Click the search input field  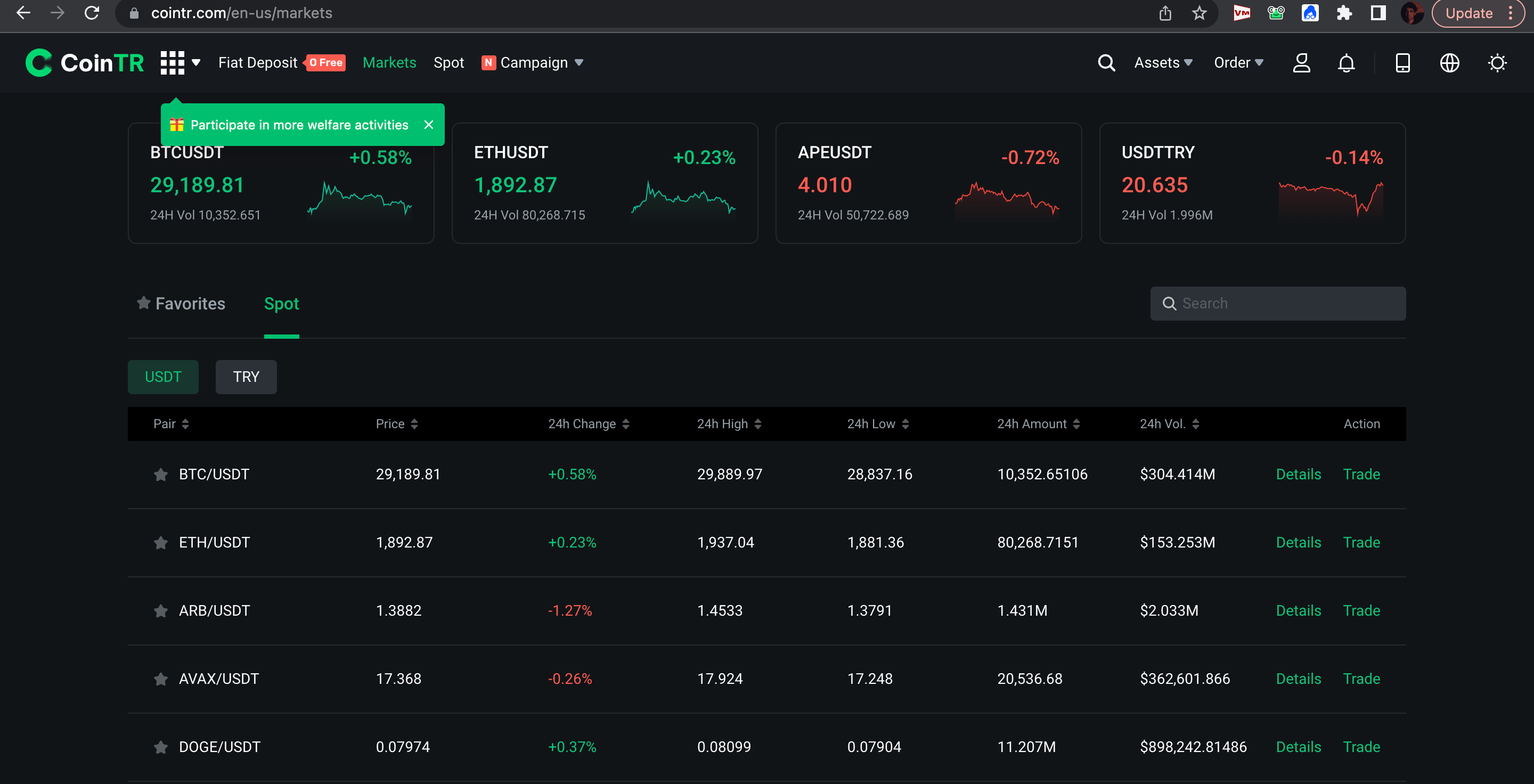(1280, 303)
